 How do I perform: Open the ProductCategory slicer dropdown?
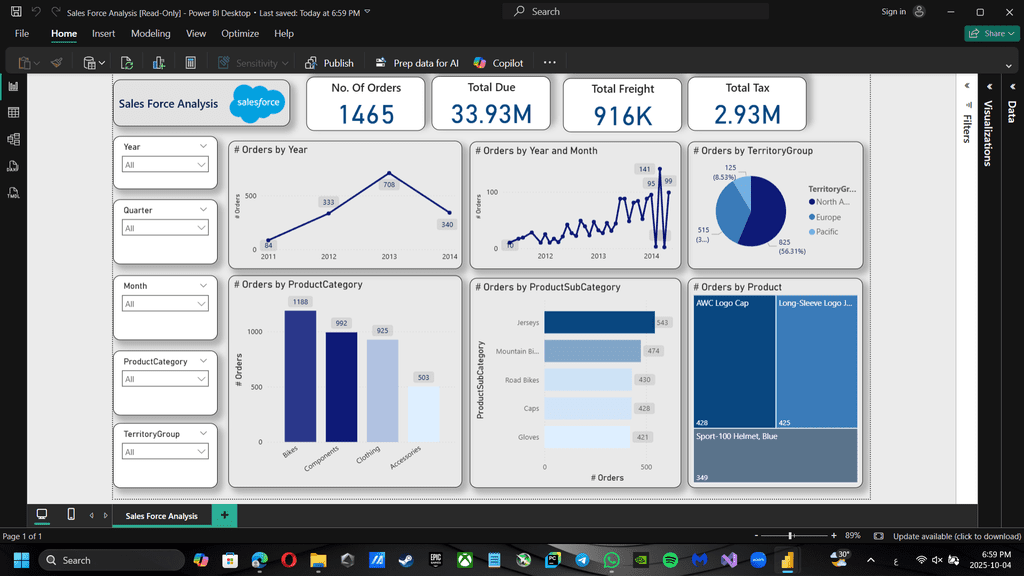(166, 379)
